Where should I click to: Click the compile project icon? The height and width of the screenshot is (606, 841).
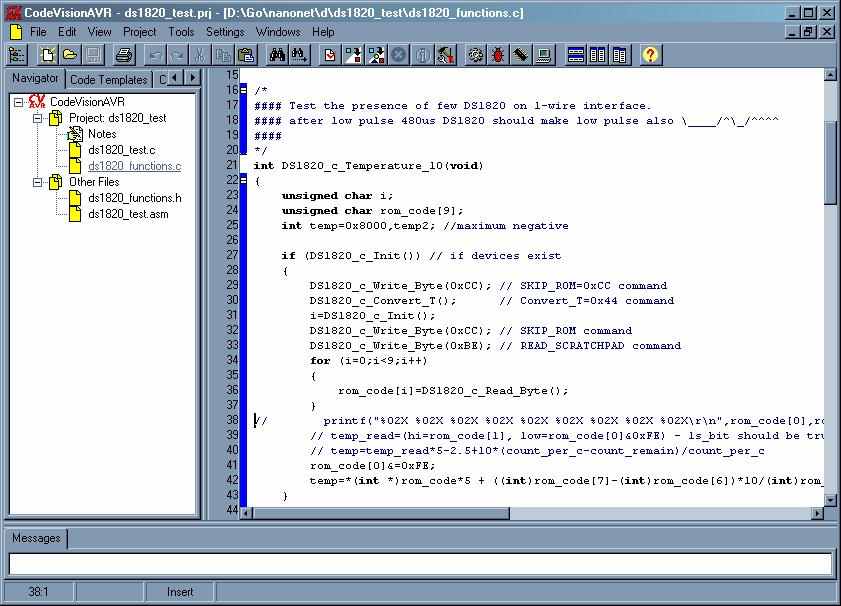pyautogui.click(x=353, y=55)
